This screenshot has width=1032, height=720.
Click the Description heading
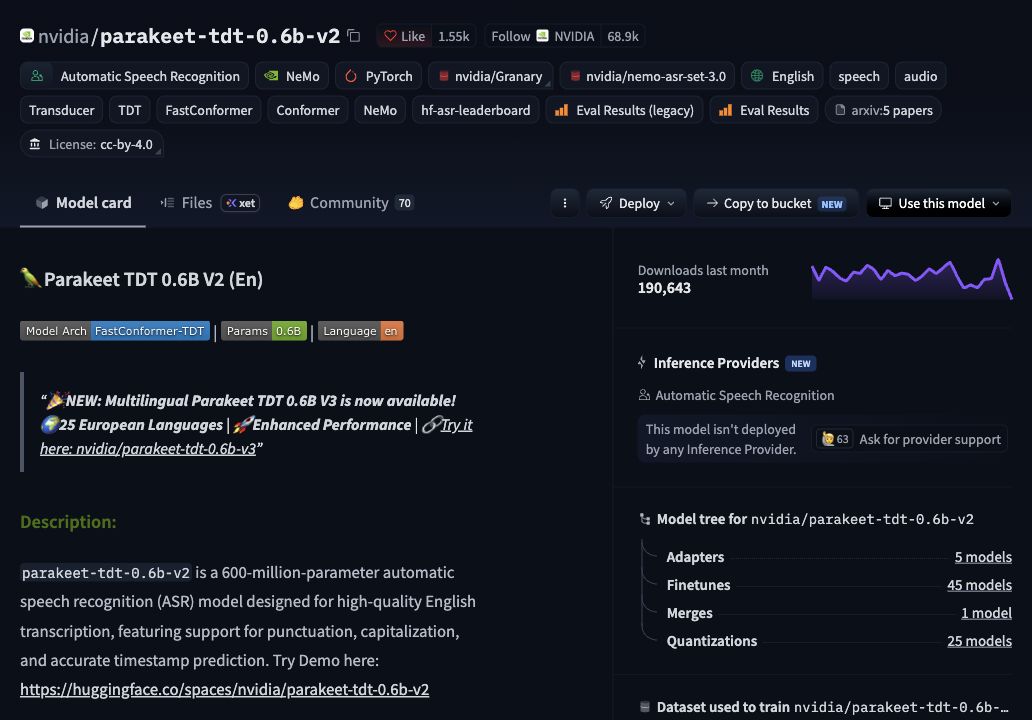[x=68, y=522]
